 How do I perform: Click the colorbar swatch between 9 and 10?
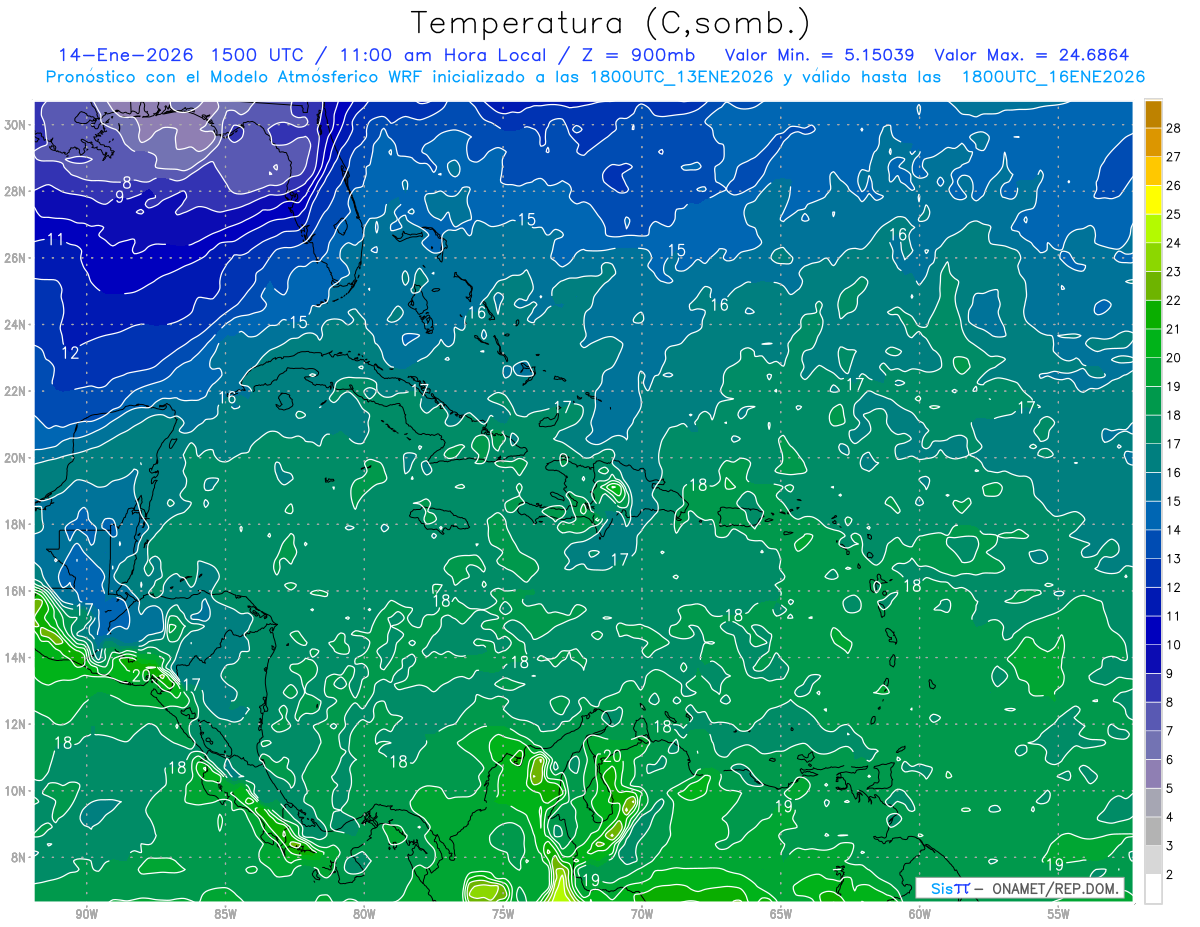coord(1154,659)
